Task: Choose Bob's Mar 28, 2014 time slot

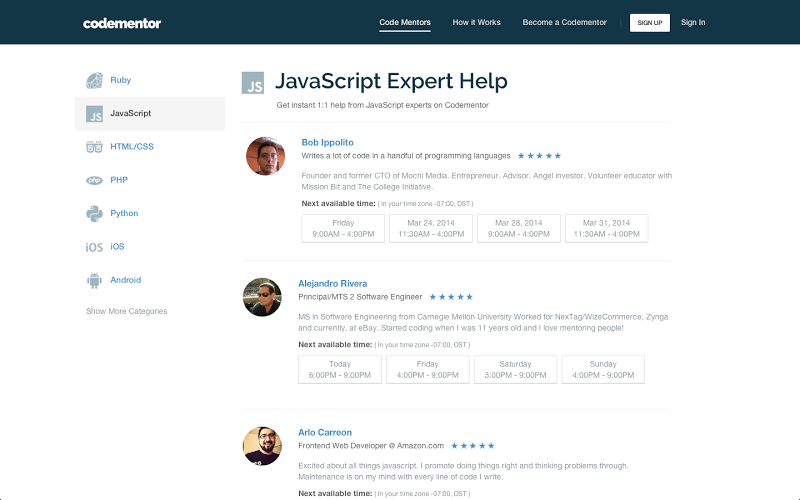Action: point(519,229)
